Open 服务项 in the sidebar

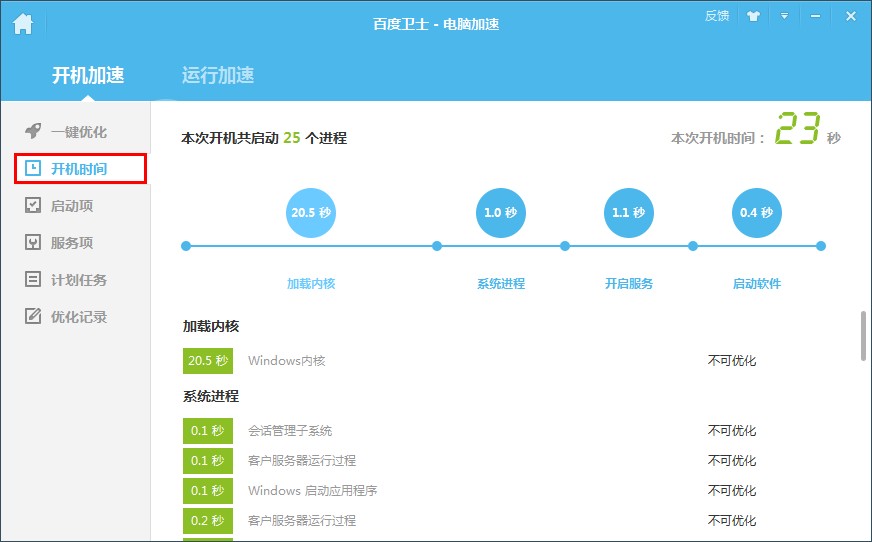[72, 243]
